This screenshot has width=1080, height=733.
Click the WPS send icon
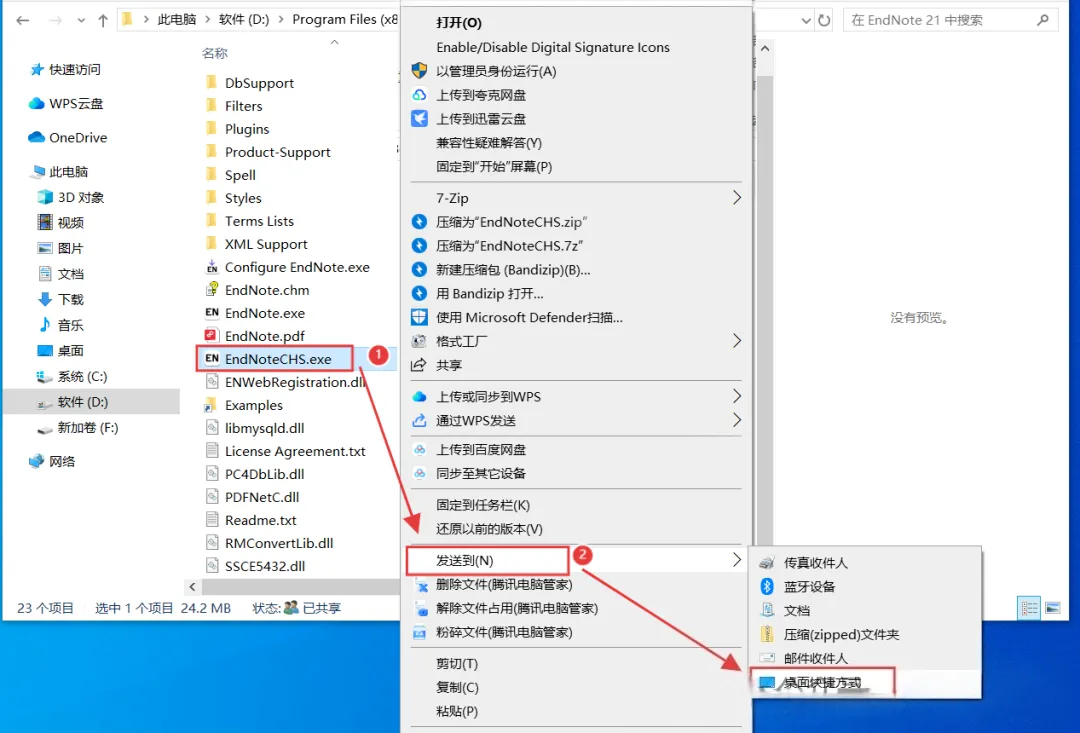click(x=419, y=420)
